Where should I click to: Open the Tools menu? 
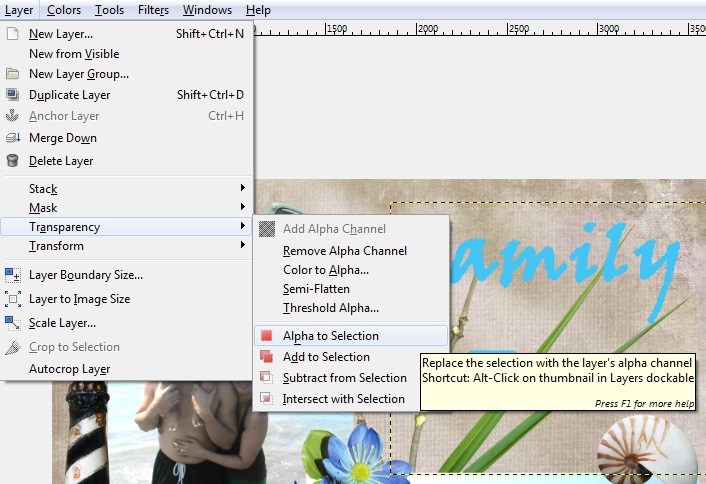(x=109, y=10)
